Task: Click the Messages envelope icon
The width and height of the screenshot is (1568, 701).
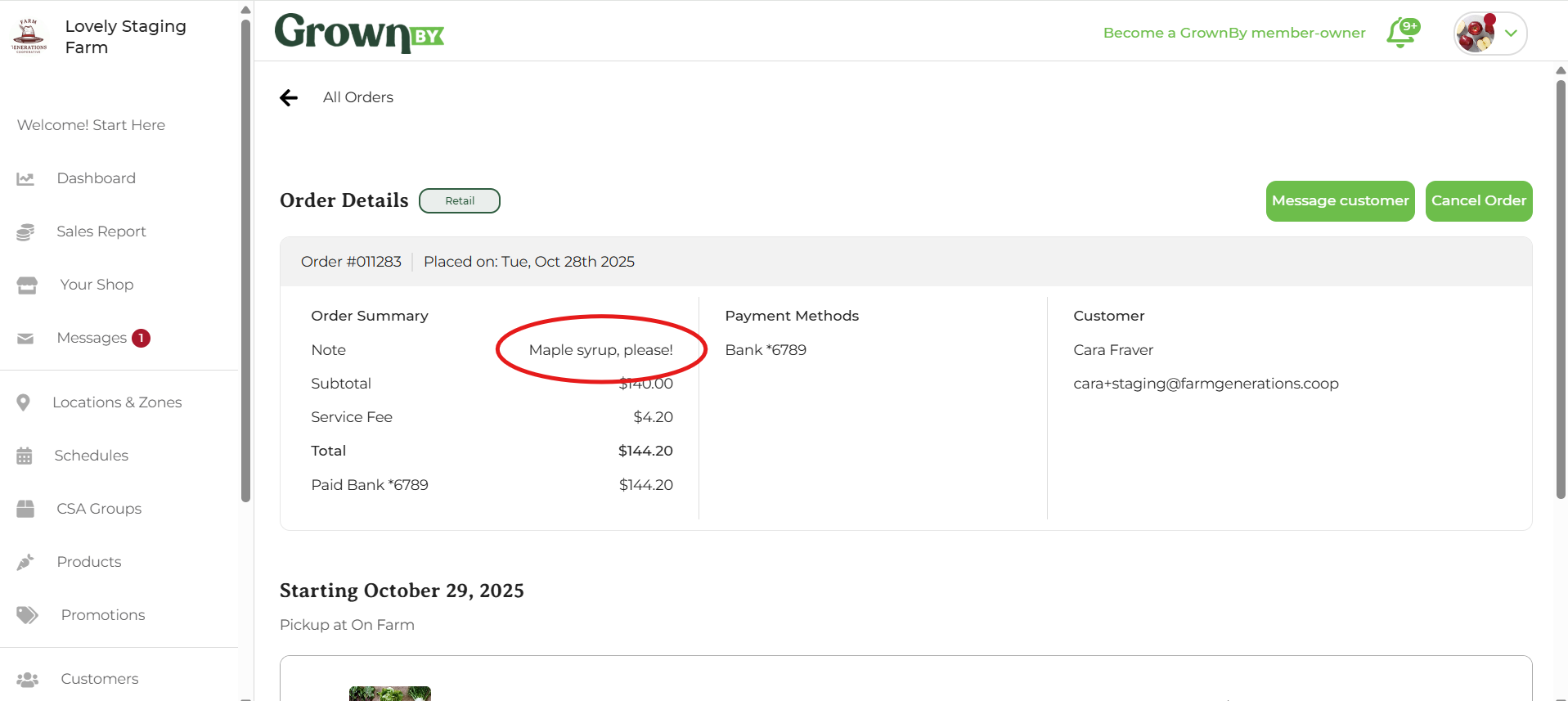Action: [x=25, y=339]
